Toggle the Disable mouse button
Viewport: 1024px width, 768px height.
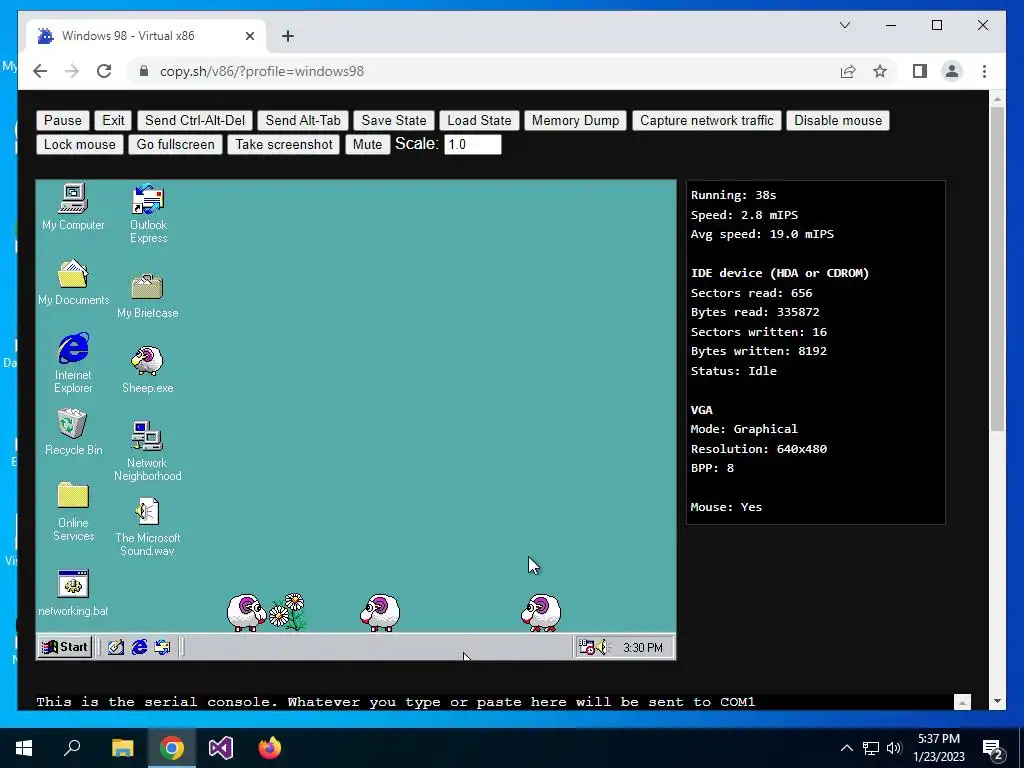click(838, 120)
